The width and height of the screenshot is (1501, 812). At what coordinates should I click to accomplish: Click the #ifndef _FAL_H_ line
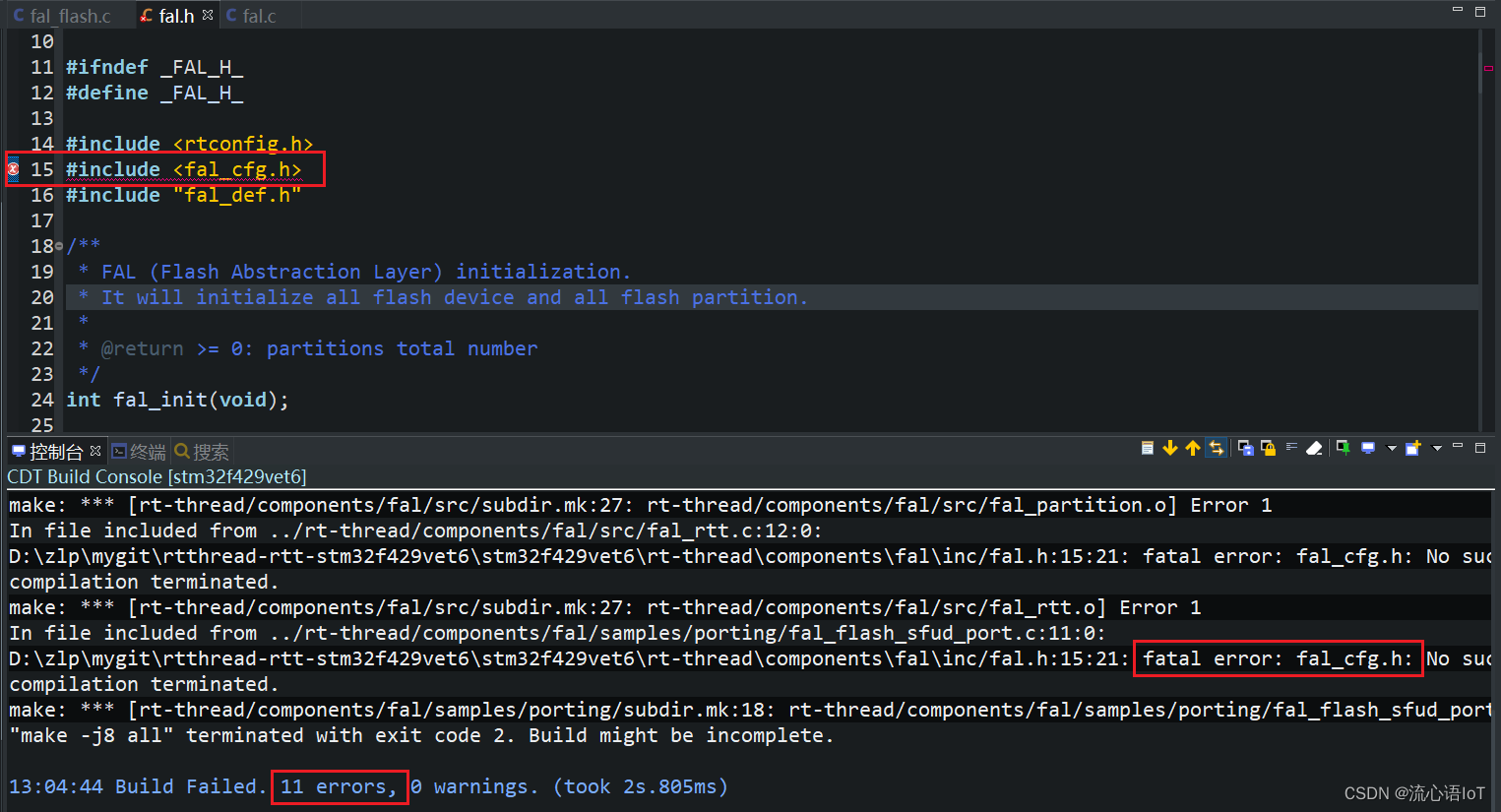154,67
